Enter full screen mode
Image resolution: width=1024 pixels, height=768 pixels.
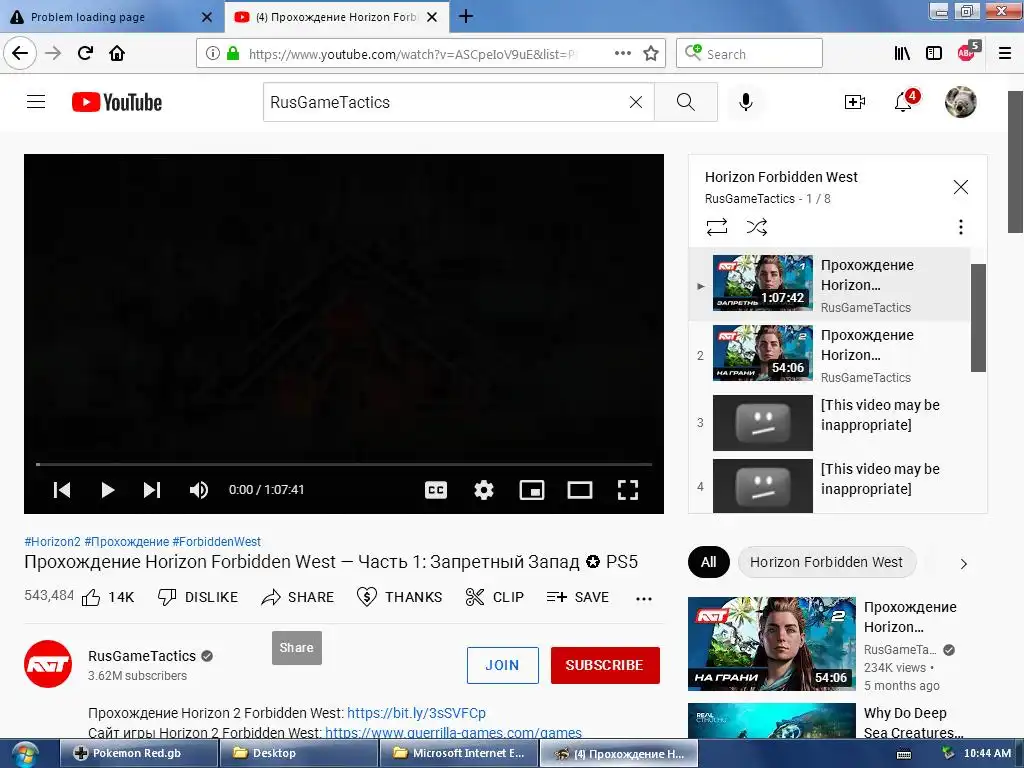coord(628,490)
